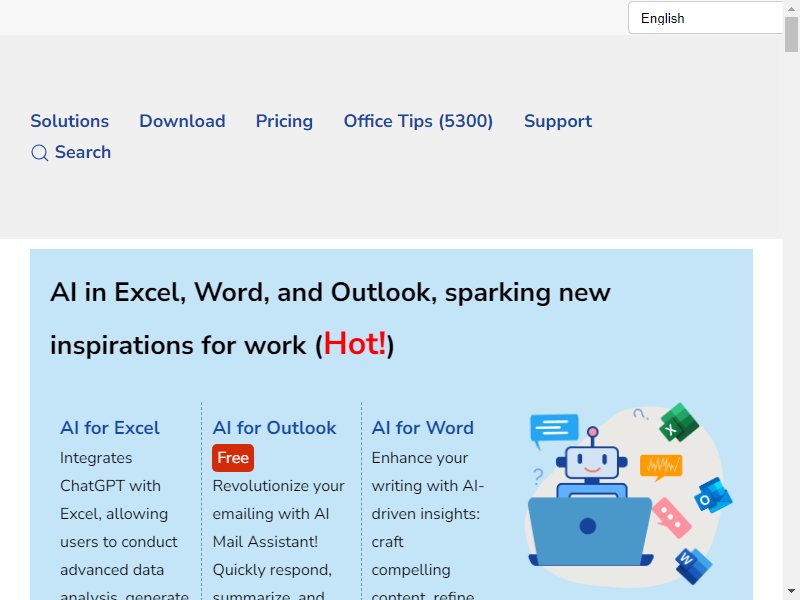Click the blue Word icon in illustration
The image size is (800, 600).
tap(693, 566)
